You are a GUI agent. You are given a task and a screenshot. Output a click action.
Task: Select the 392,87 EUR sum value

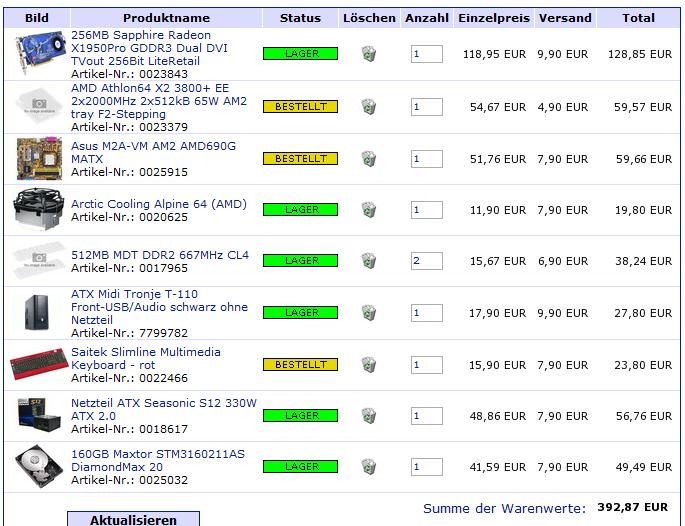(x=633, y=507)
